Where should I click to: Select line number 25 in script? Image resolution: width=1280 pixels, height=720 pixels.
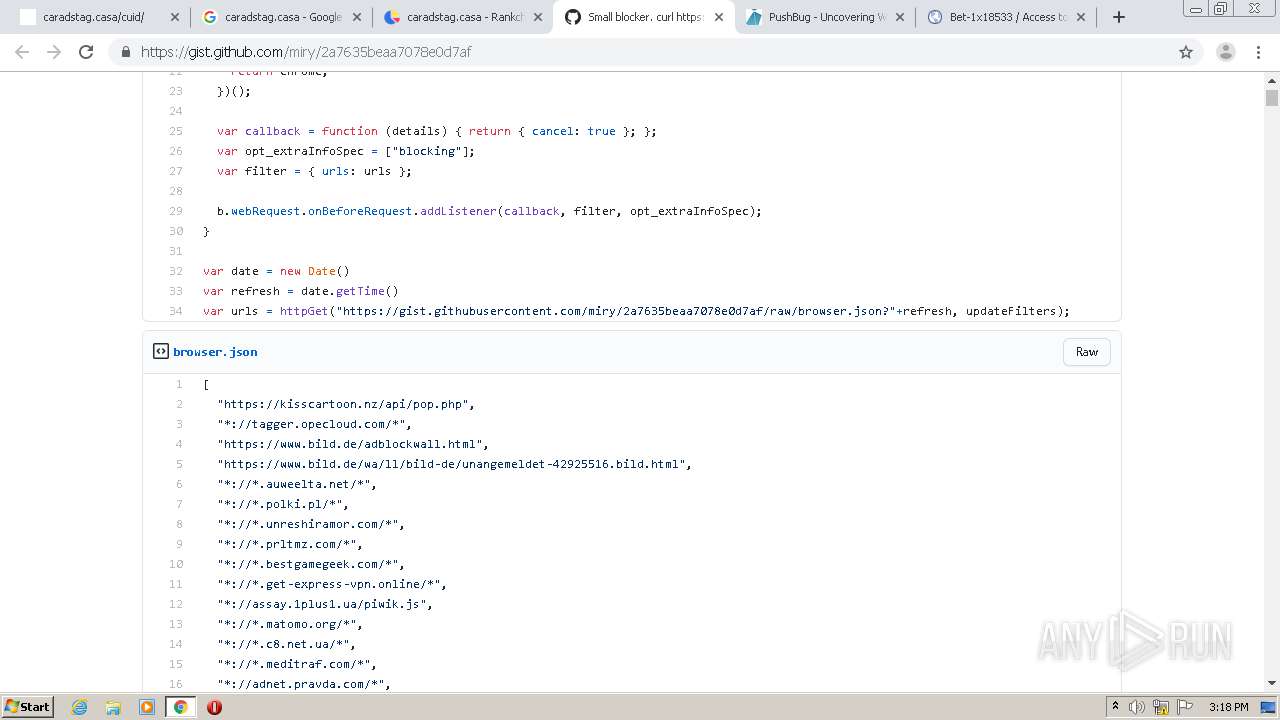pyautogui.click(x=176, y=131)
